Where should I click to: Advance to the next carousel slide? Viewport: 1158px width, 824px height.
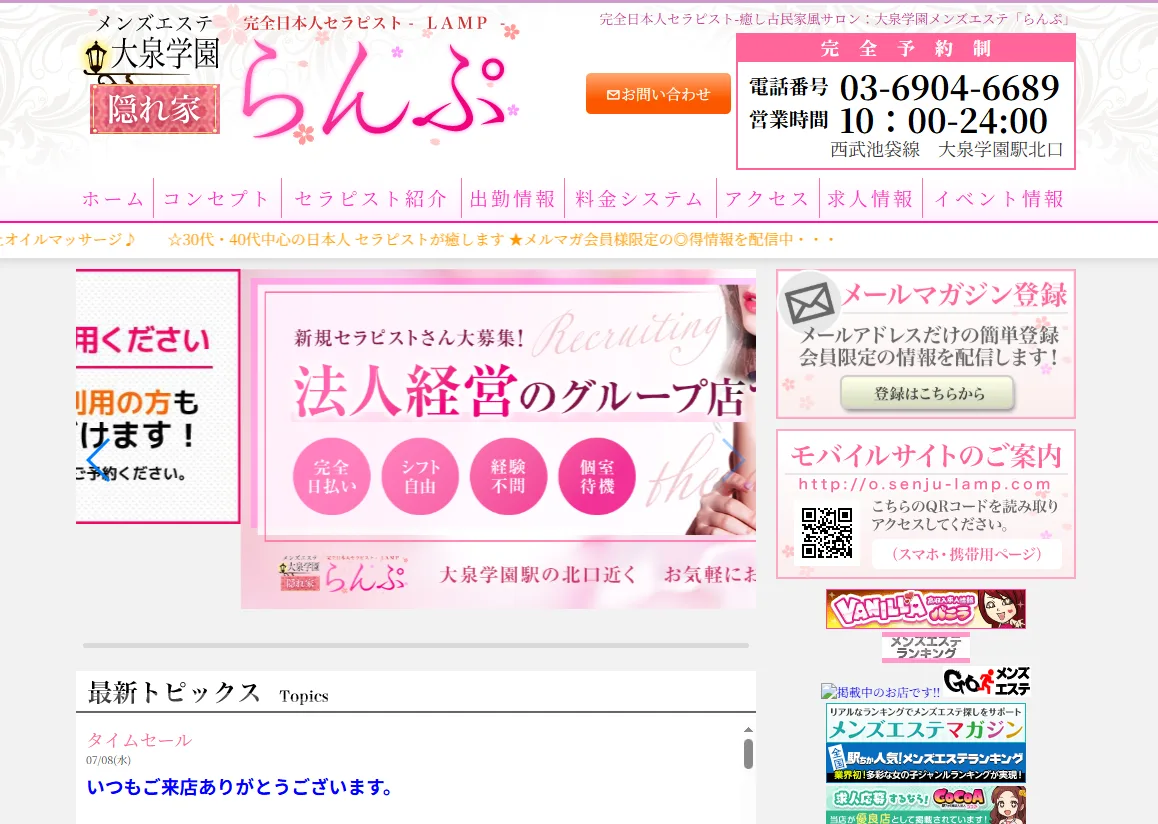click(733, 458)
